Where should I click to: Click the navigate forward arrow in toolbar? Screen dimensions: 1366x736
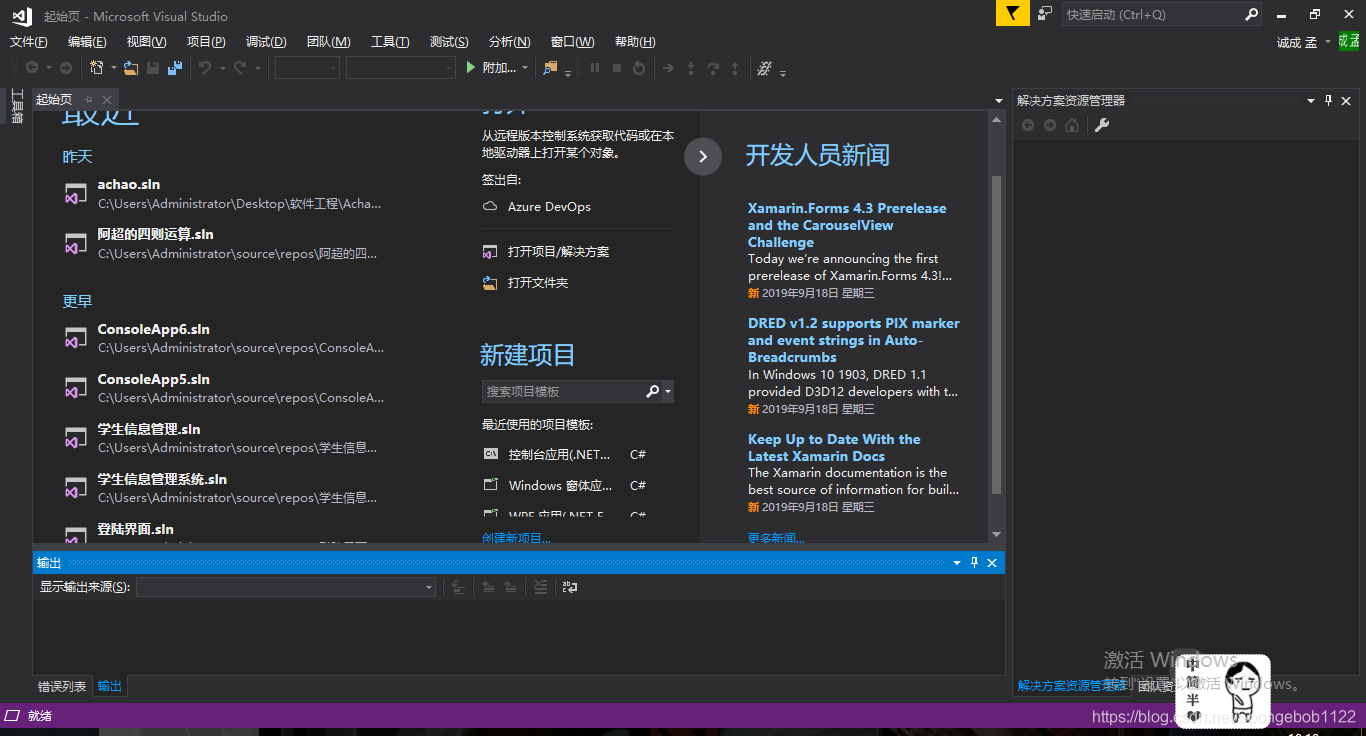point(66,68)
